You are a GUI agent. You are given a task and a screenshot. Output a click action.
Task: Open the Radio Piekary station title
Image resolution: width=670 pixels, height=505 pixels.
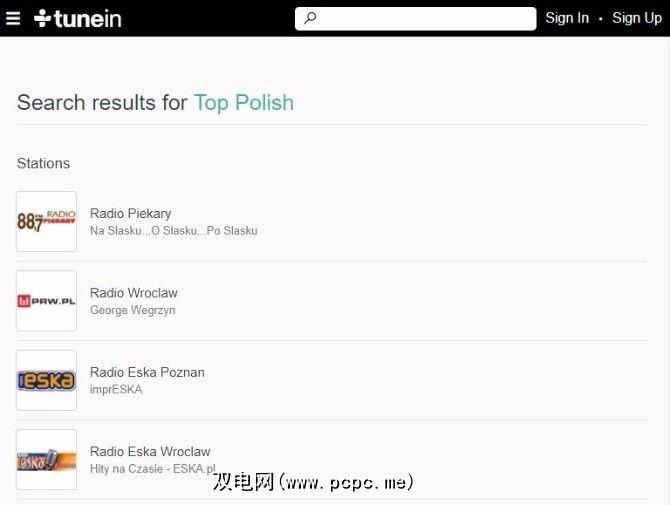pos(130,213)
